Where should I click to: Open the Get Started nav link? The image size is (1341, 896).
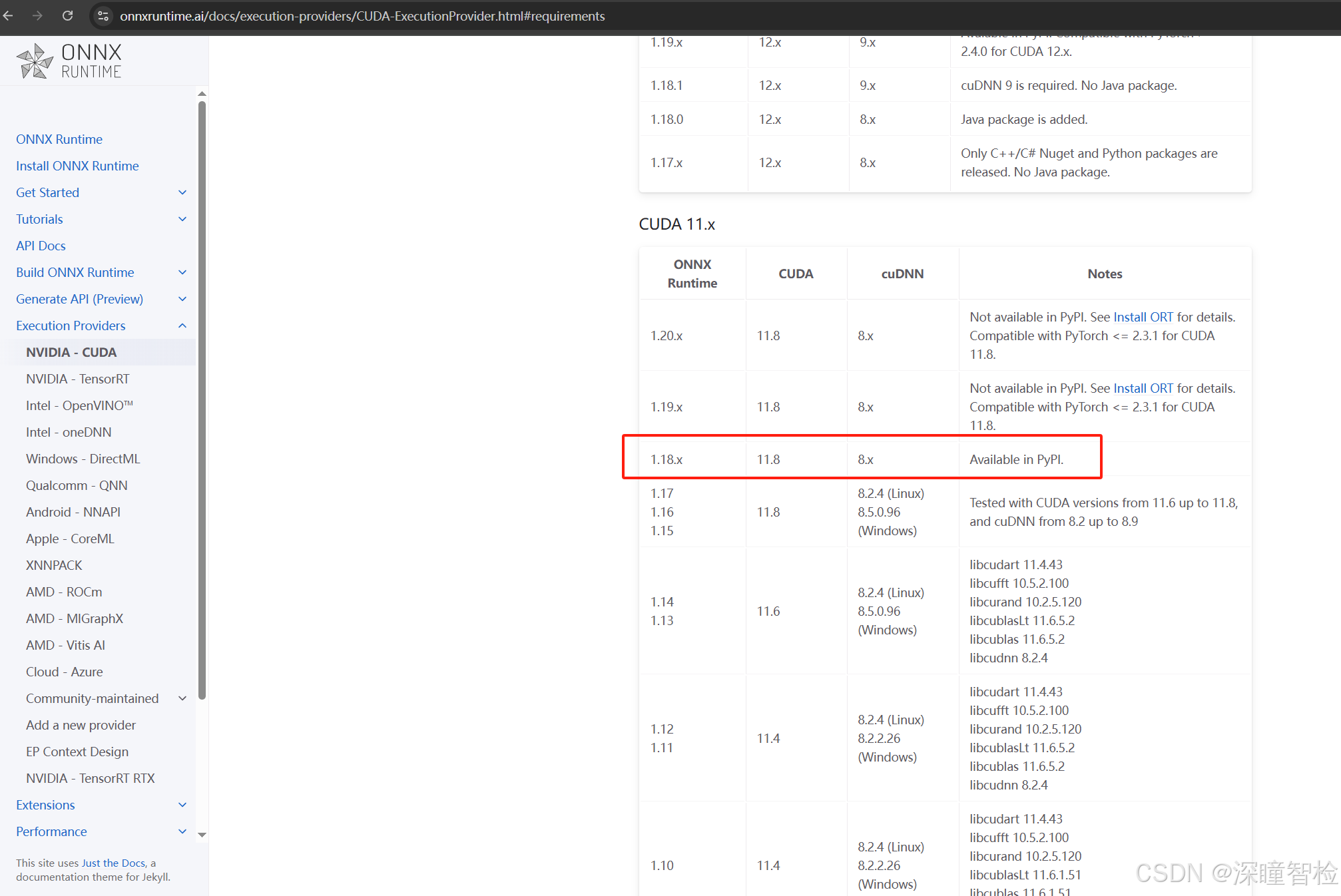tap(47, 192)
